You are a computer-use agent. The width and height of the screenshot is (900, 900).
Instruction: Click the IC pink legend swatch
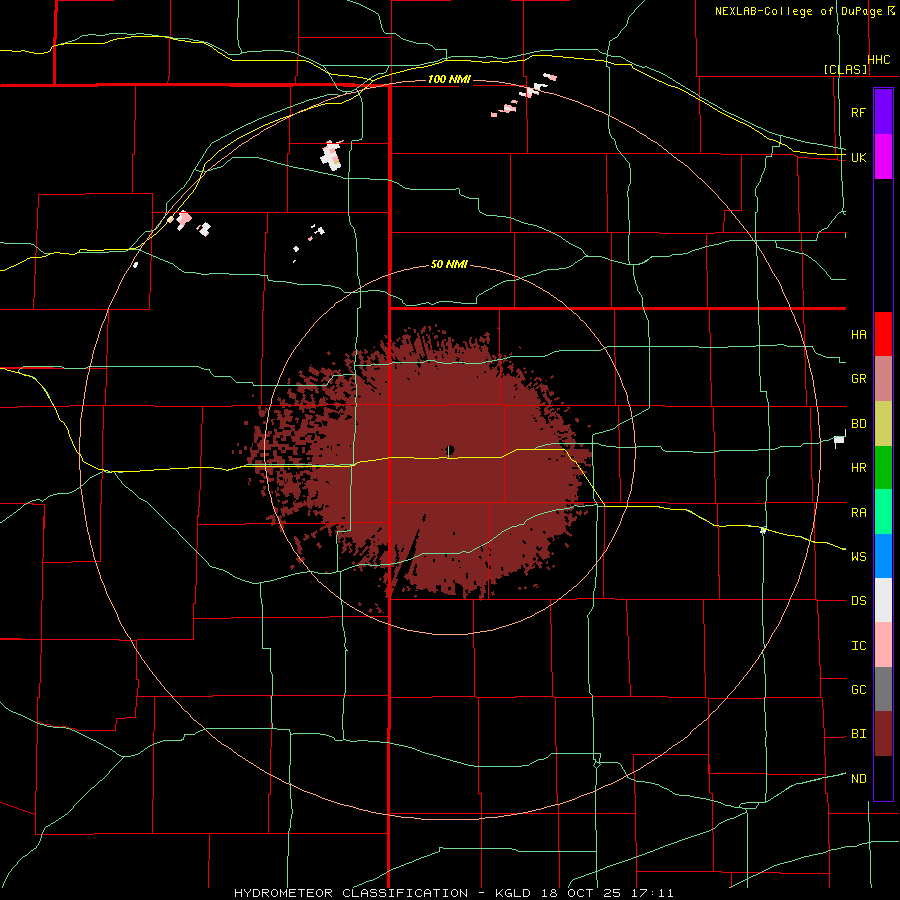[883, 645]
